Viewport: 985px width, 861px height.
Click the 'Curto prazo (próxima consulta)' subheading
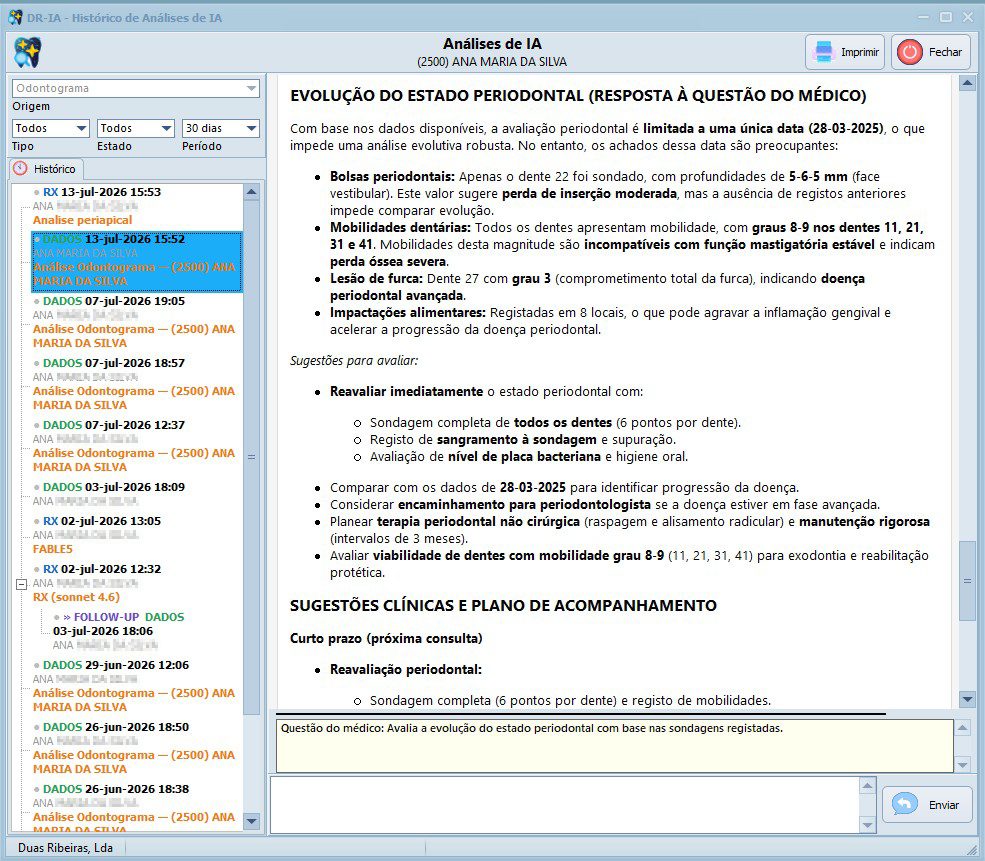coord(386,639)
